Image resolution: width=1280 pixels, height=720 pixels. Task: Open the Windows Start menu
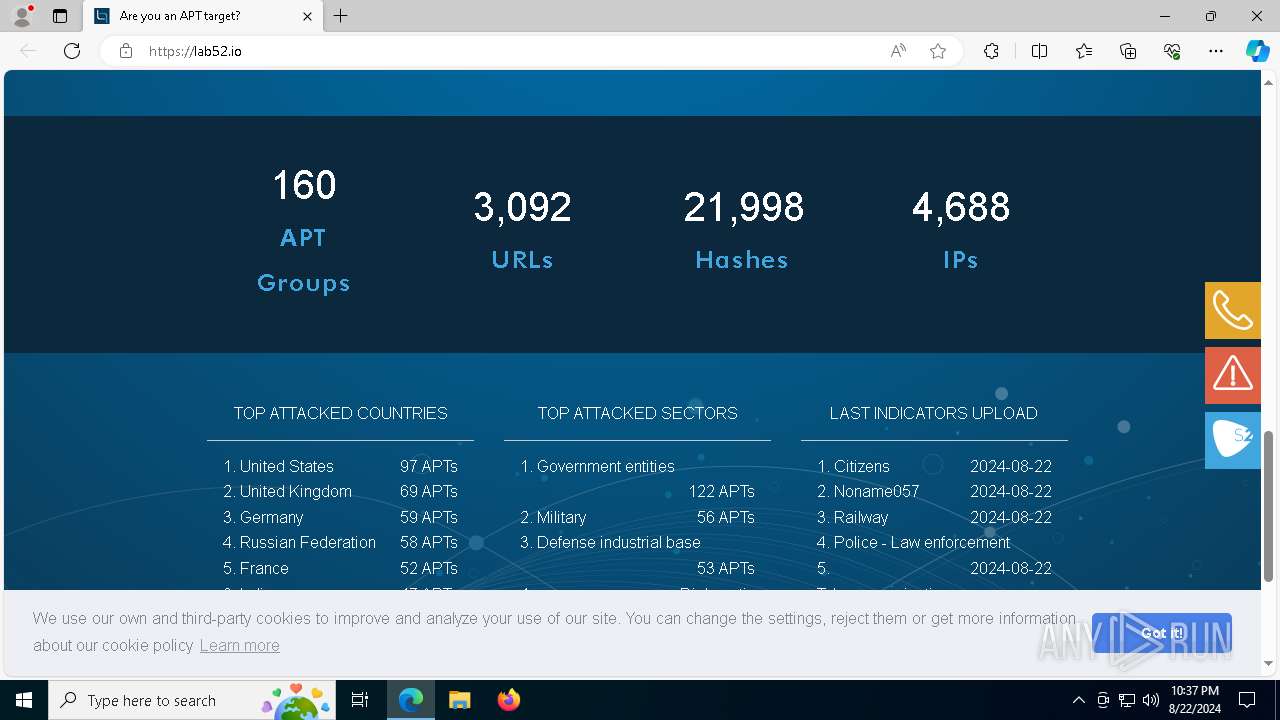click(24, 700)
